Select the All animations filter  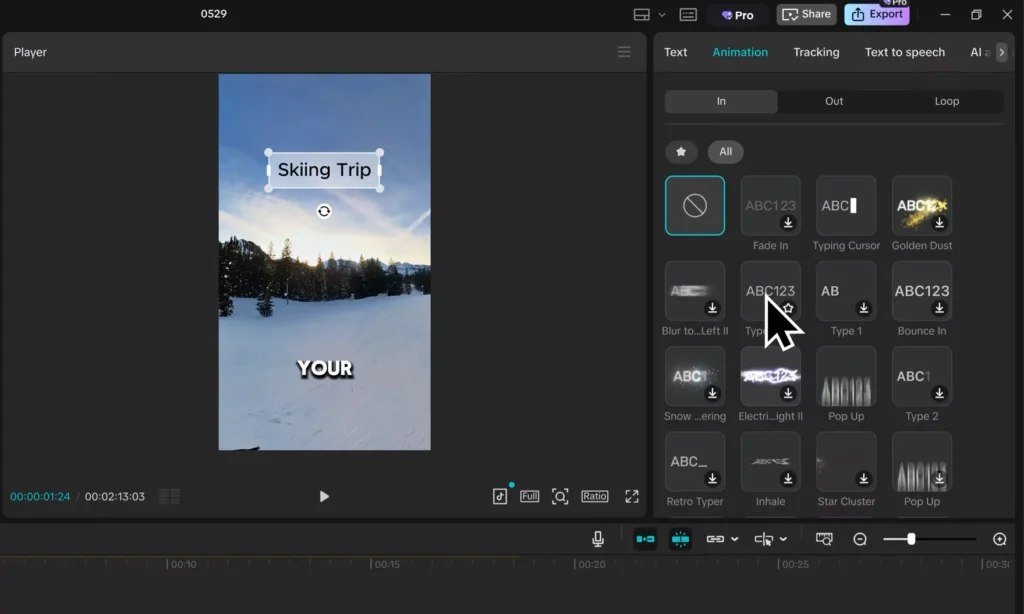[x=726, y=152]
